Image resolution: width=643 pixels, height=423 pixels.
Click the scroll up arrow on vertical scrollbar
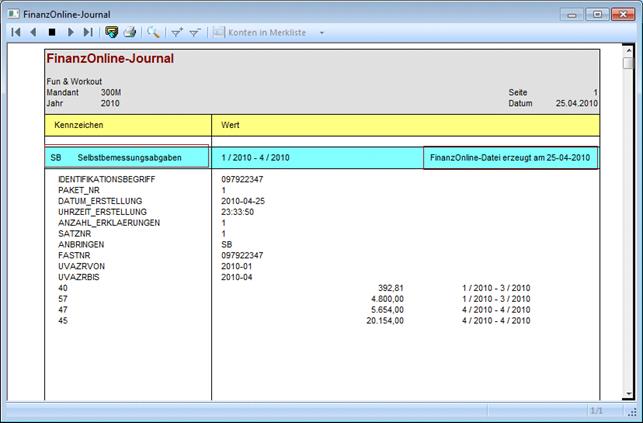click(628, 50)
